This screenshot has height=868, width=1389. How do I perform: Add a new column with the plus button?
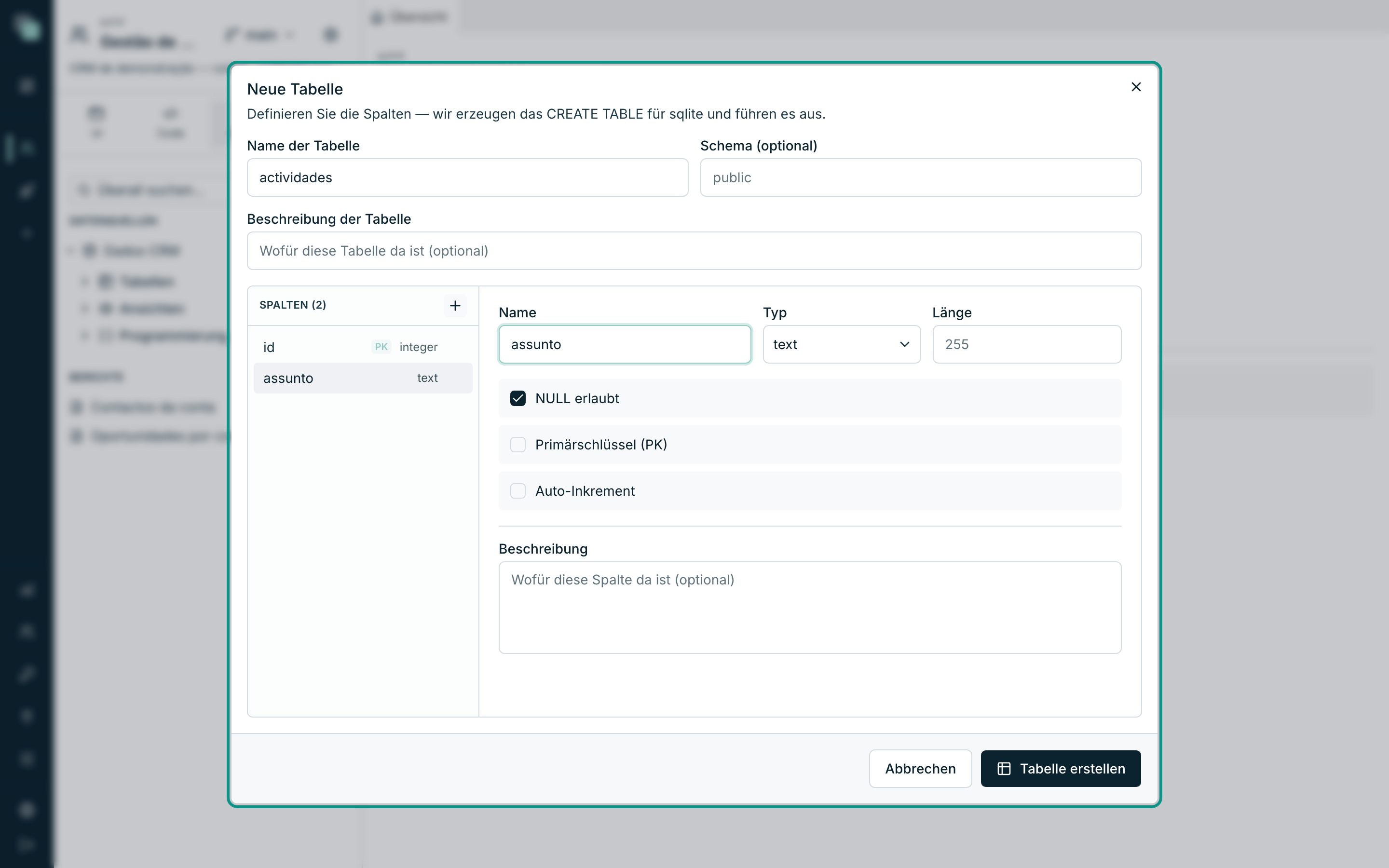(x=455, y=305)
